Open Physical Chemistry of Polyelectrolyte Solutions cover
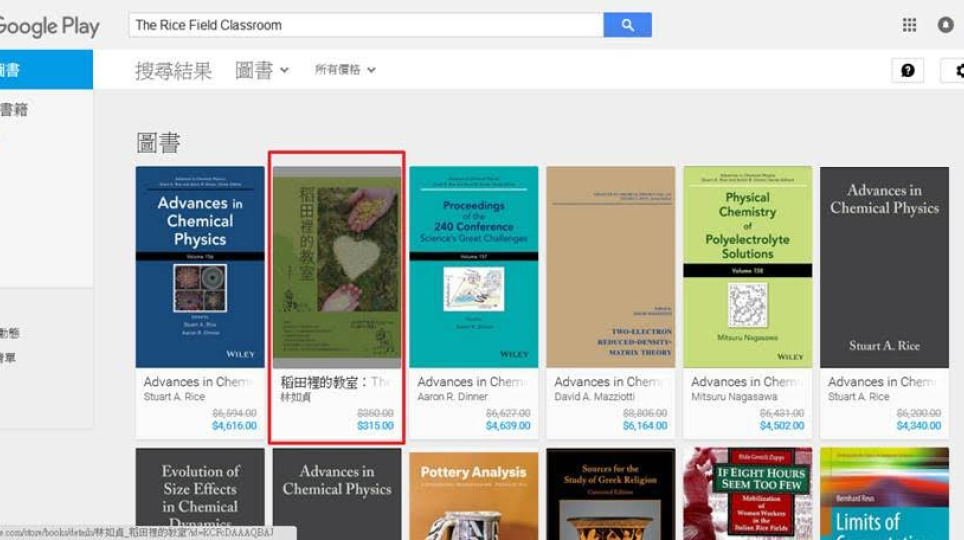Screen dimensions: 964x540 747,266
